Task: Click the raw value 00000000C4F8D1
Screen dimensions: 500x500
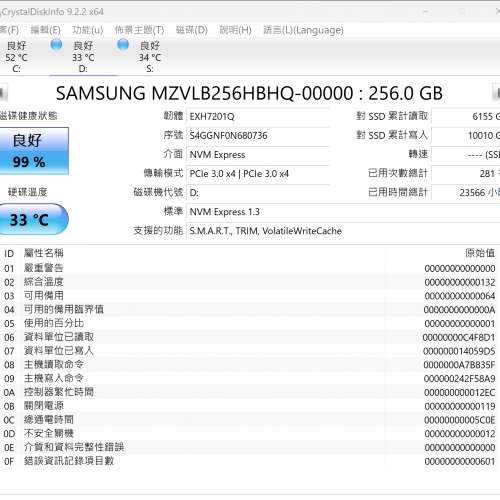Action: pyautogui.click(x=459, y=337)
